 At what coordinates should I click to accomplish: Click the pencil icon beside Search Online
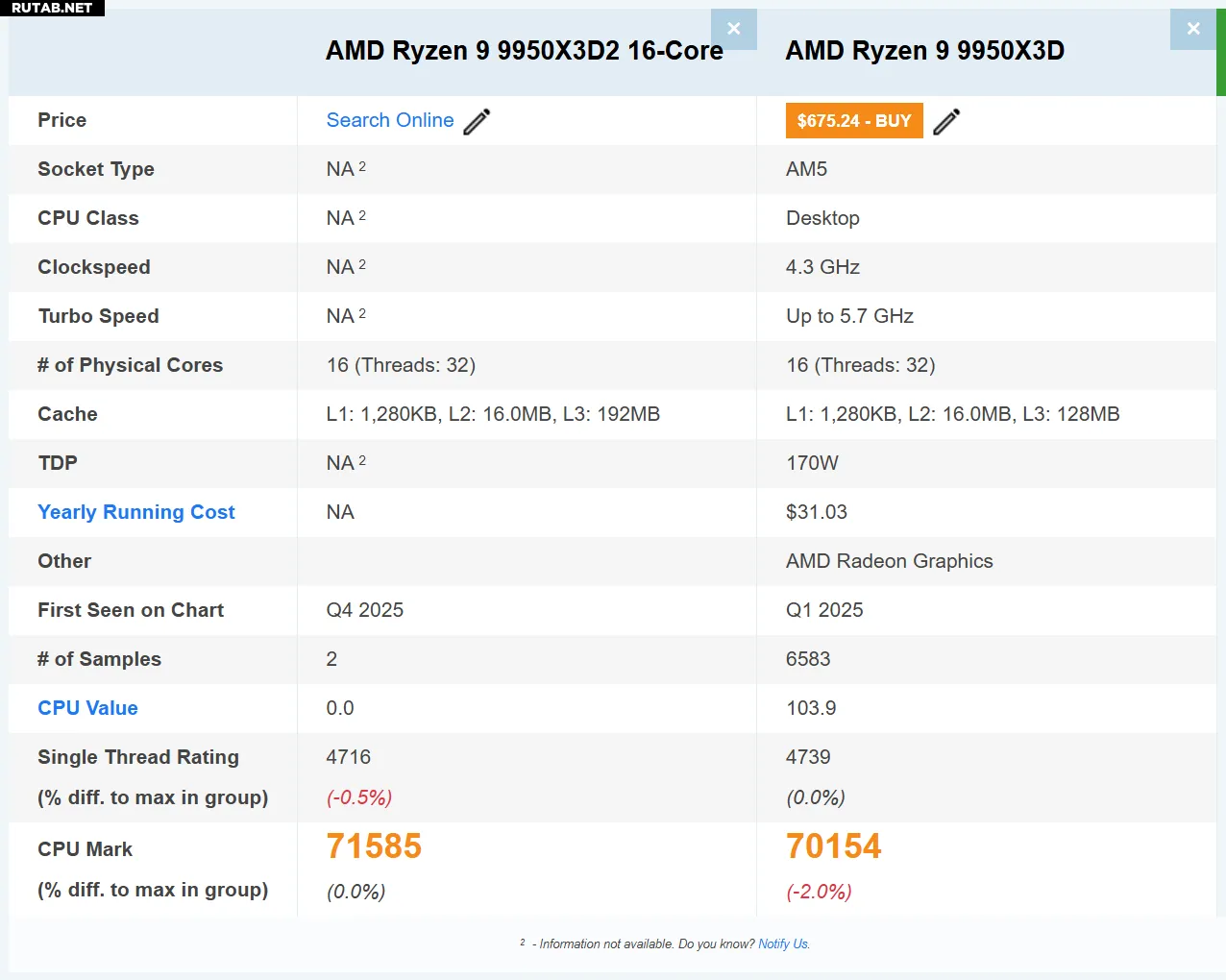[x=477, y=121]
